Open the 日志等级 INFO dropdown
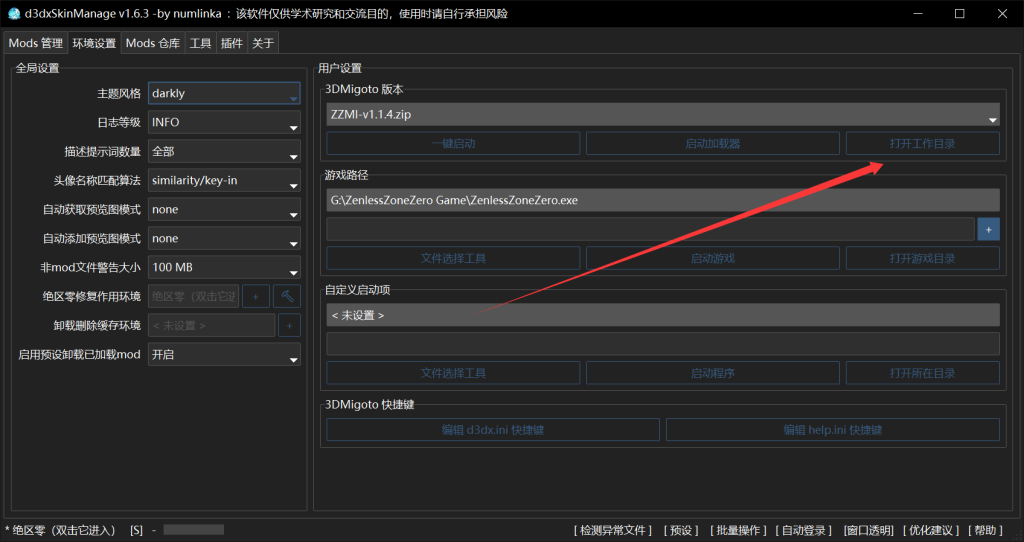The height and width of the screenshot is (542, 1024). click(224, 123)
